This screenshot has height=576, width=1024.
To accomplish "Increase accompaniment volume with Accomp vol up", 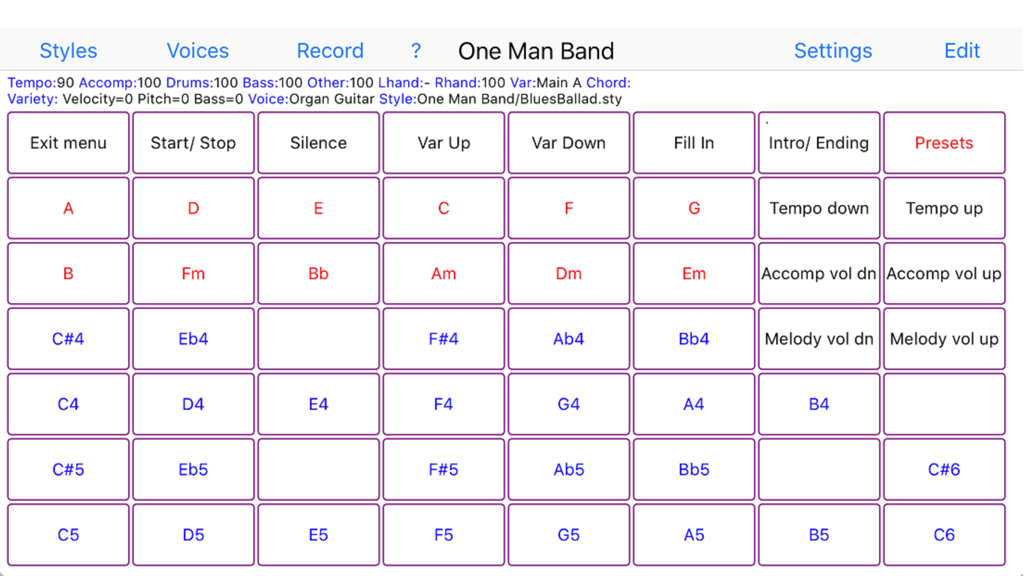I will pos(943,273).
